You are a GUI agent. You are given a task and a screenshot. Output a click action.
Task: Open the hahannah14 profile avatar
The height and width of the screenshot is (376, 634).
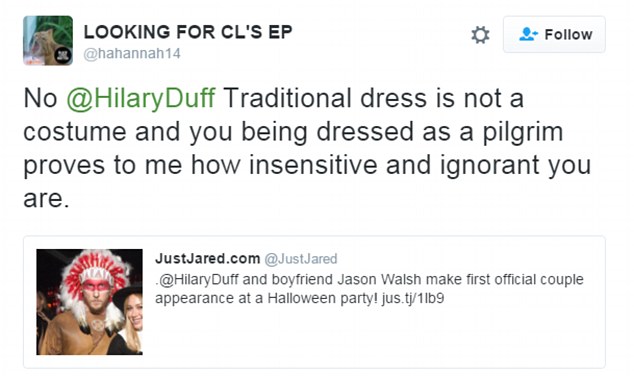48,40
